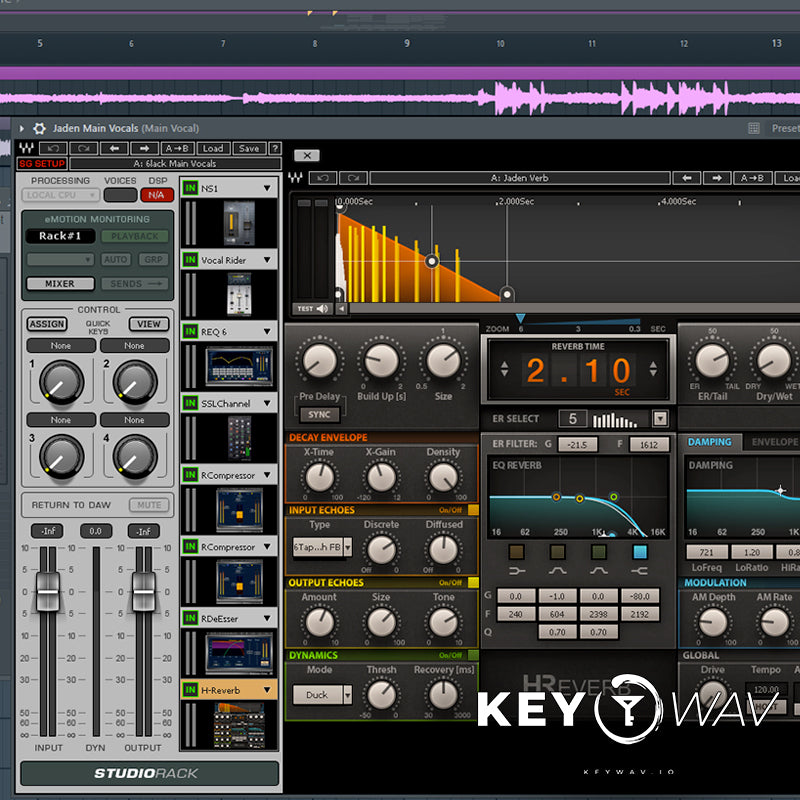Click the VIEW quick keys button
The width and height of the screenshot is (800, 800).
[x=148, y=324]
